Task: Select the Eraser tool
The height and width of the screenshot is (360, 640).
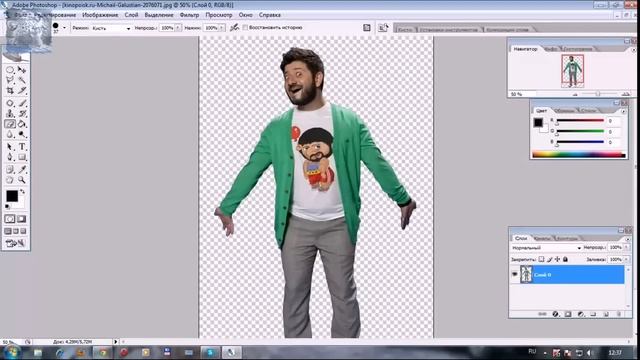Action: [x=10, y=124]
